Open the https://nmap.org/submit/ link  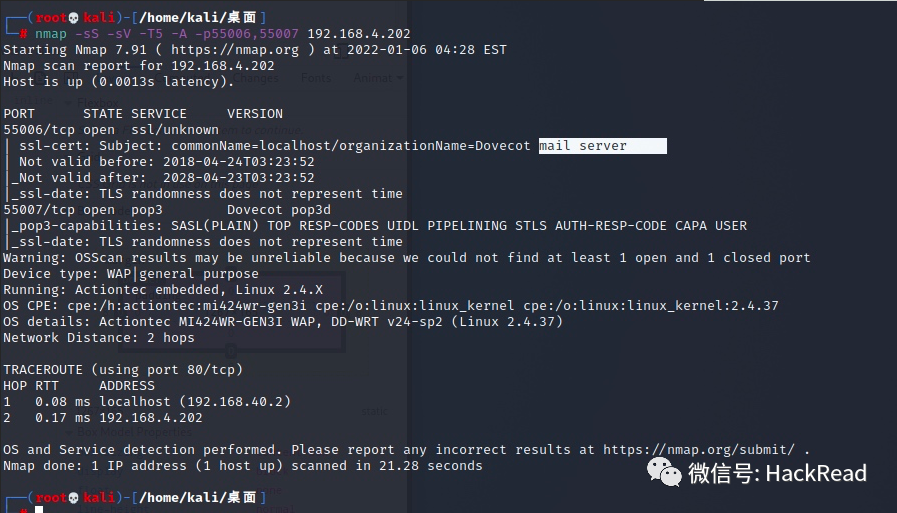(x=699, y=450)
